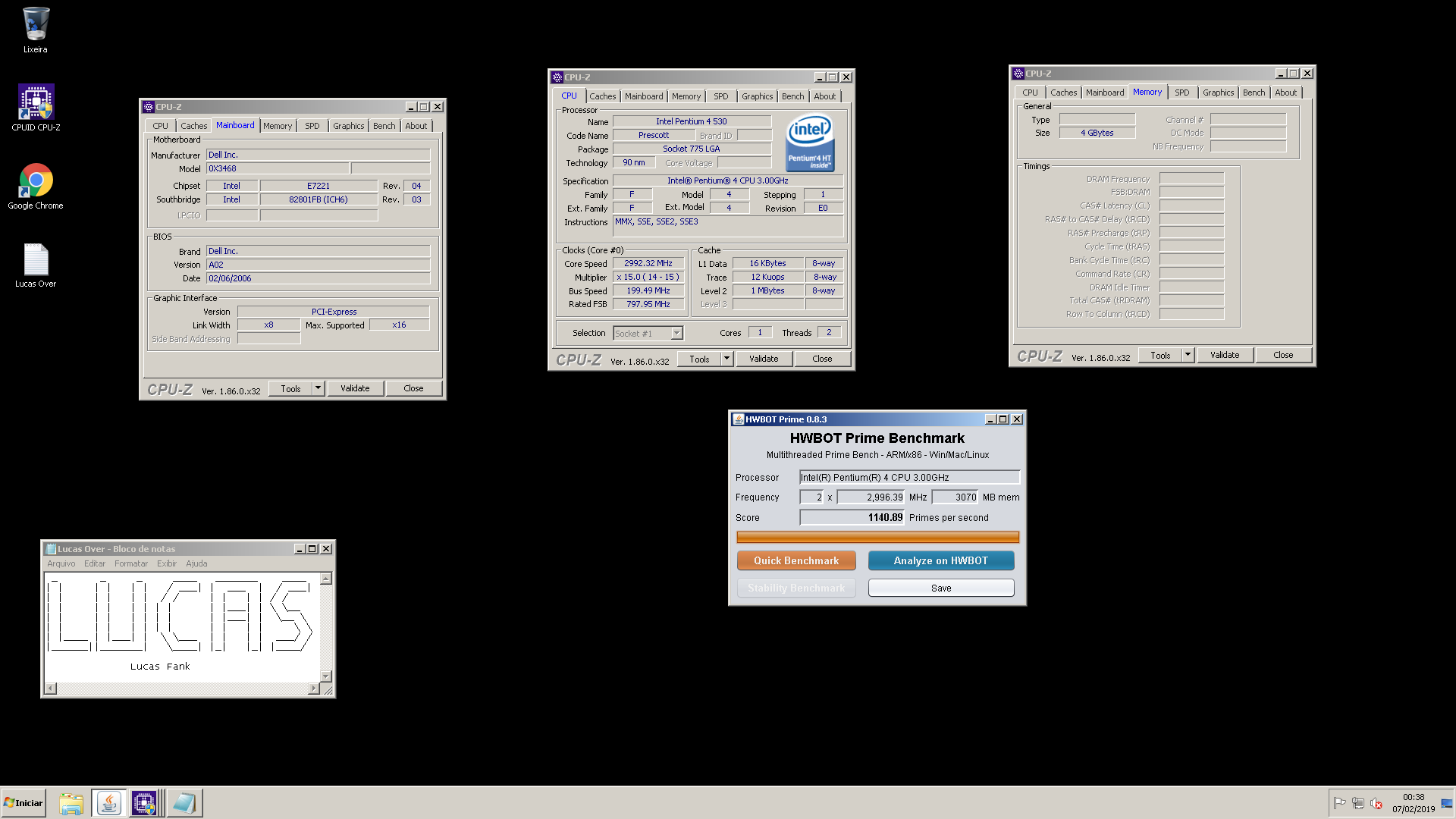
Task: Click the Intel Pentium 4 HT logo
Action: point(810,143)
